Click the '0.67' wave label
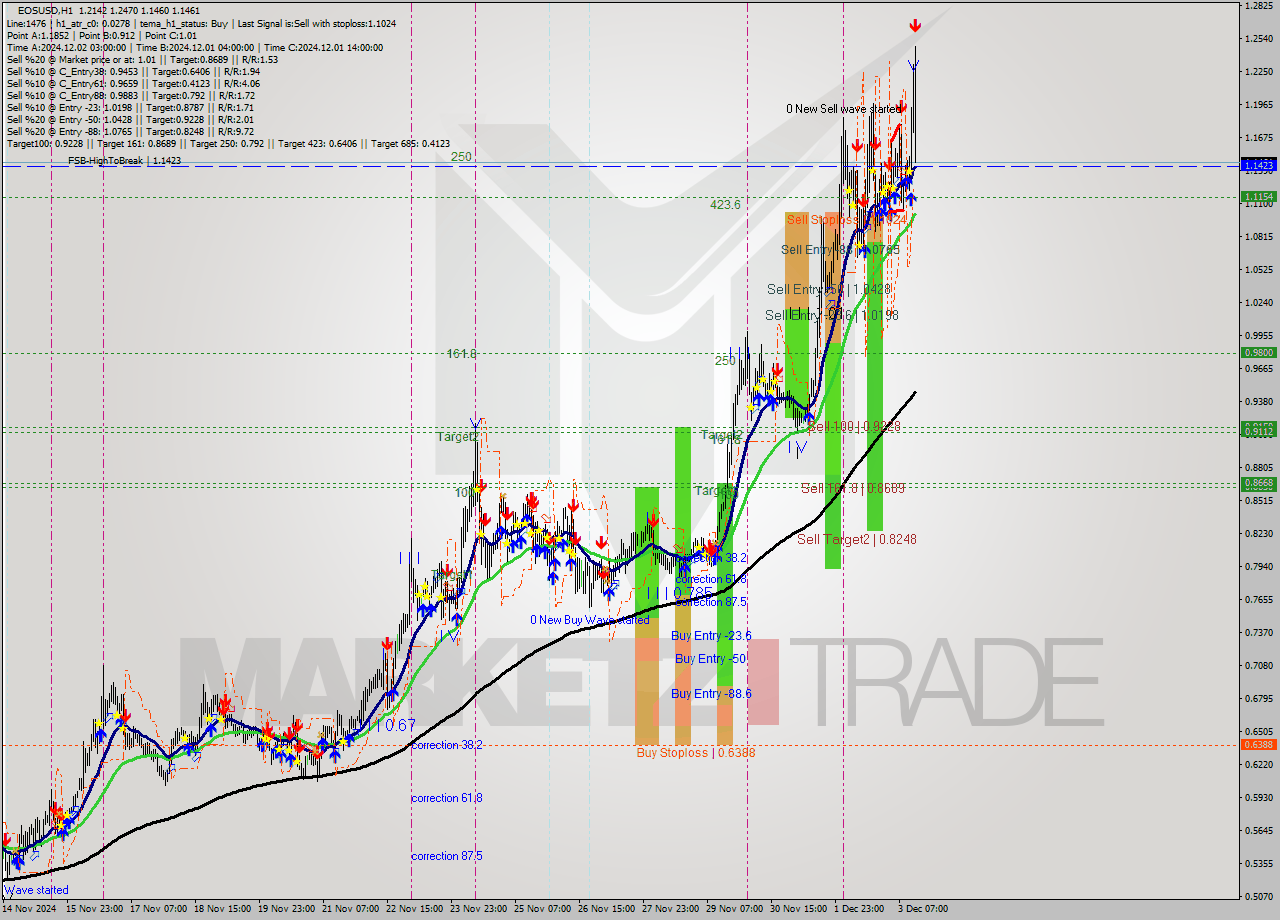The image size is (1280, 920). (400, 724)
